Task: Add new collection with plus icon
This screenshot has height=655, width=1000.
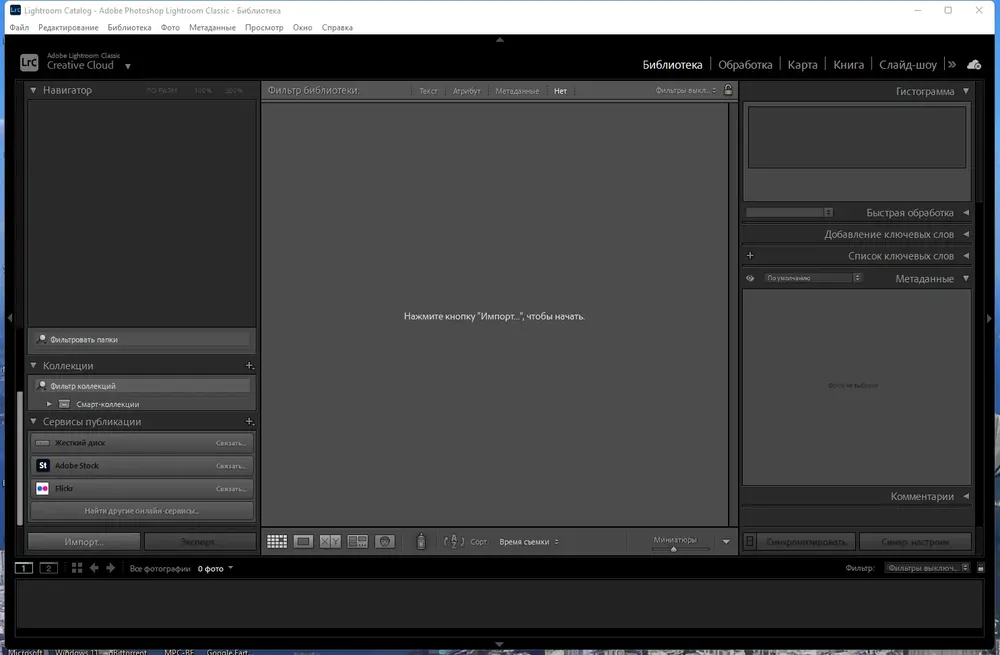Action: [x=249, y=365]
